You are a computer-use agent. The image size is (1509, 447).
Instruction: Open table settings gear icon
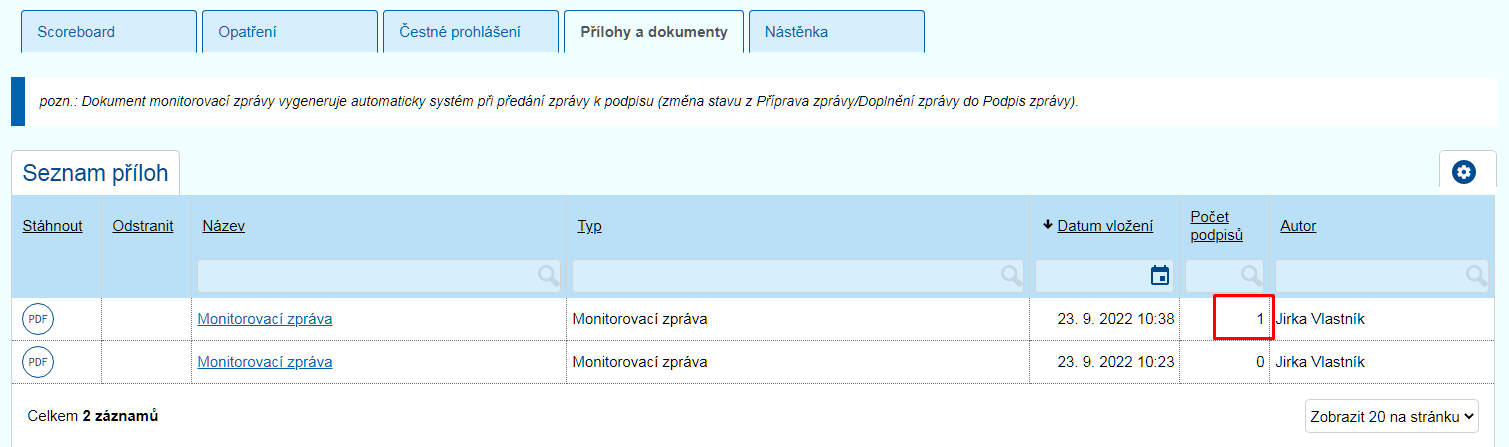1464,172
